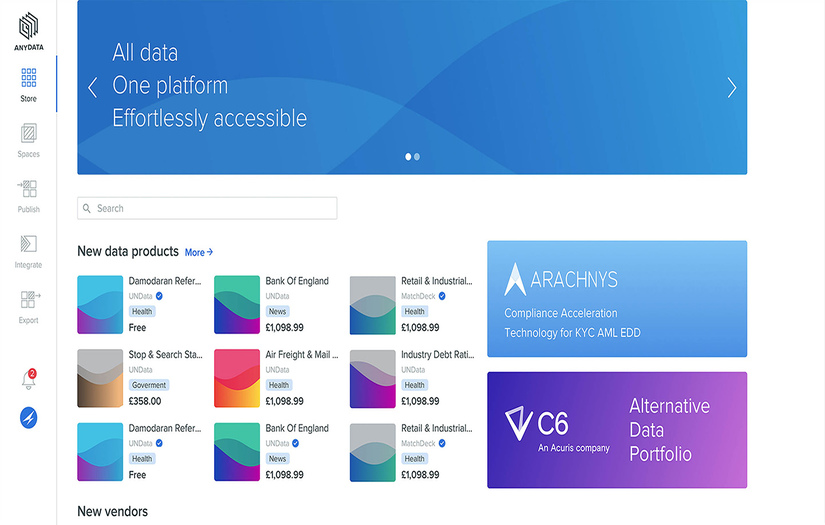Viewport: 825px width, 525px height.
Task: Open notifications bell with 2 alerts
Action: pyautogui.click(x=29, y=379)
